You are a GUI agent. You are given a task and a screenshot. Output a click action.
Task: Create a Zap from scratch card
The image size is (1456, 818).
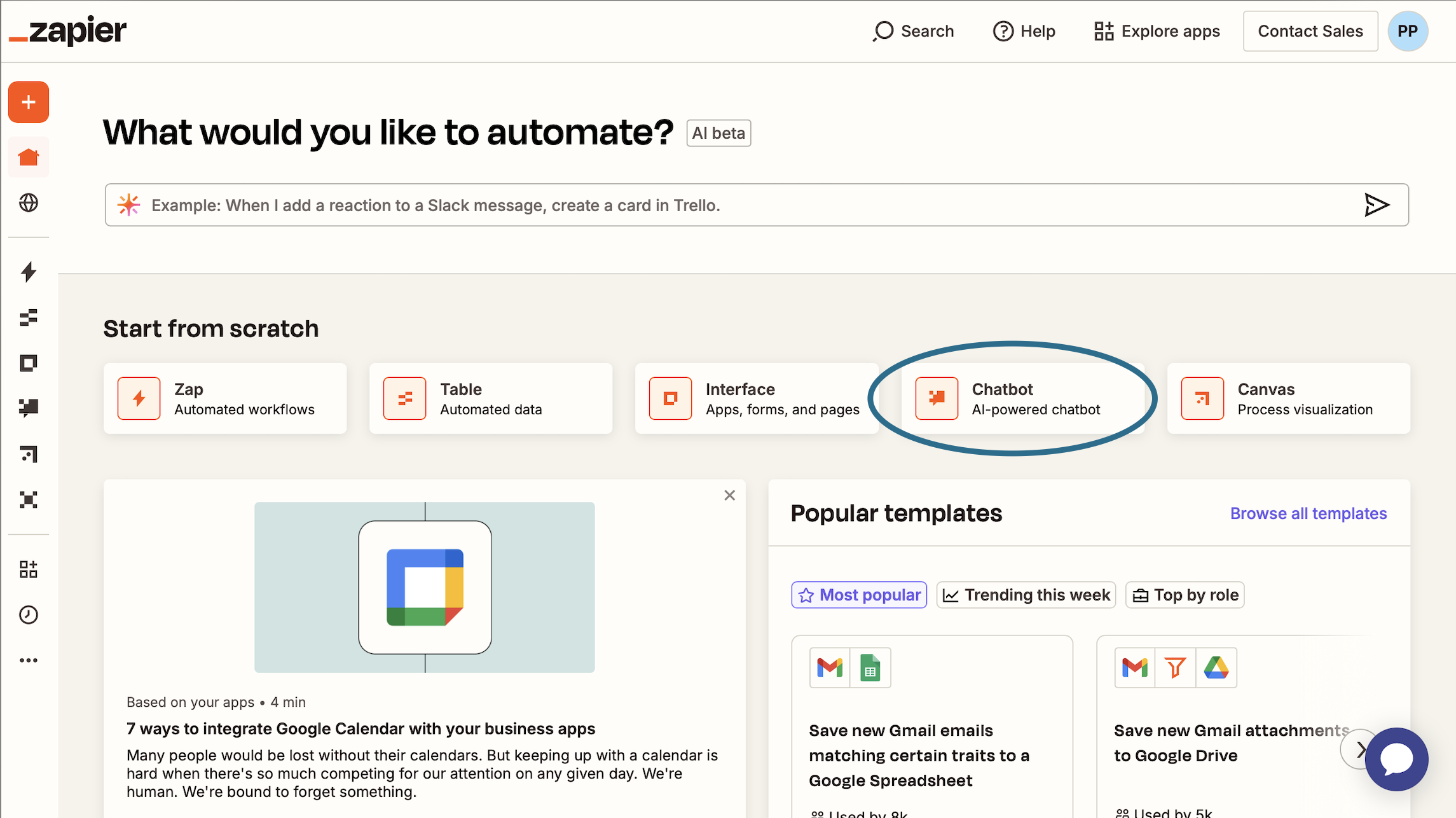coord(225,398)
